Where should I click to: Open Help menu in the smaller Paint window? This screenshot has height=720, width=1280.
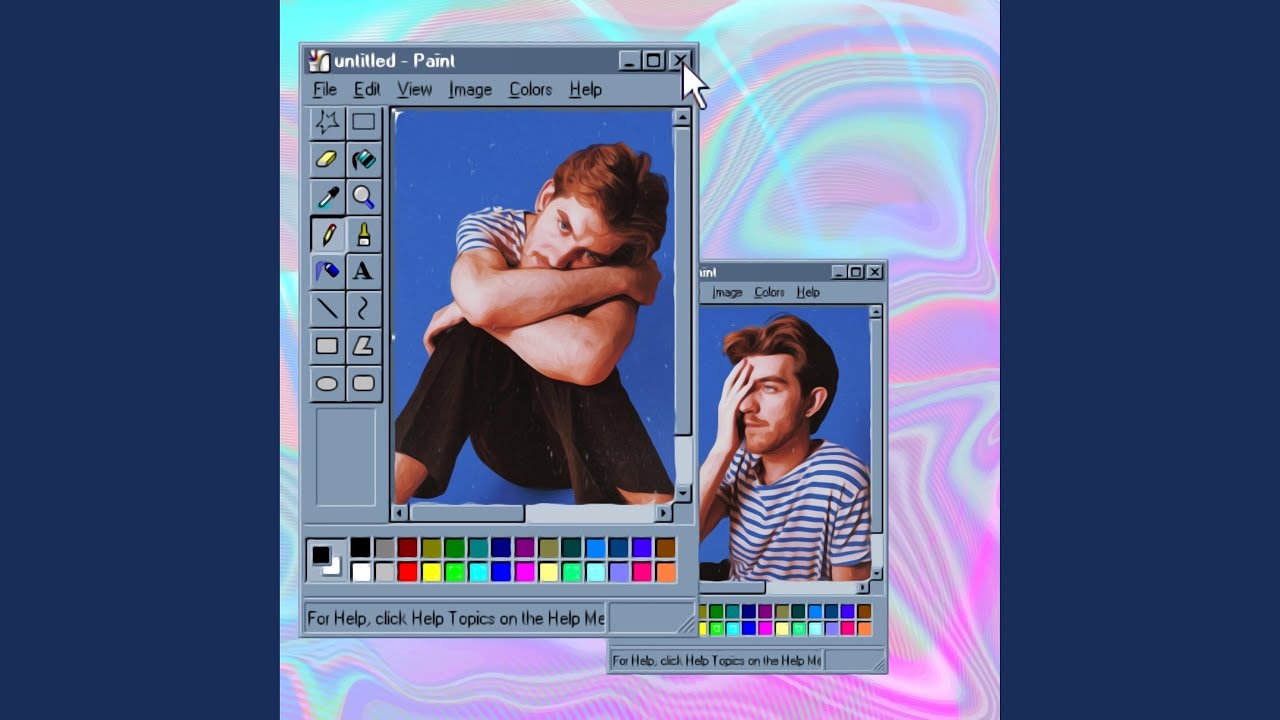(808, 292)
